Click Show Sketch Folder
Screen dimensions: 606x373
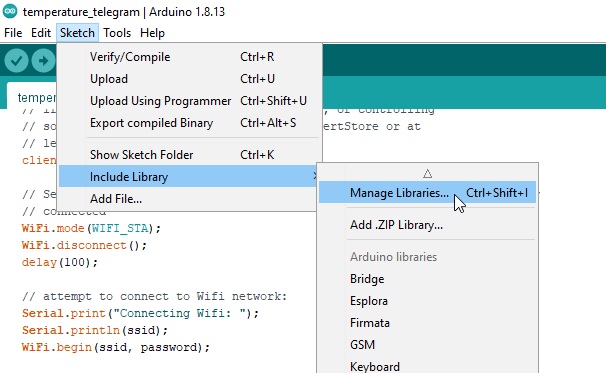pos(189,155)
